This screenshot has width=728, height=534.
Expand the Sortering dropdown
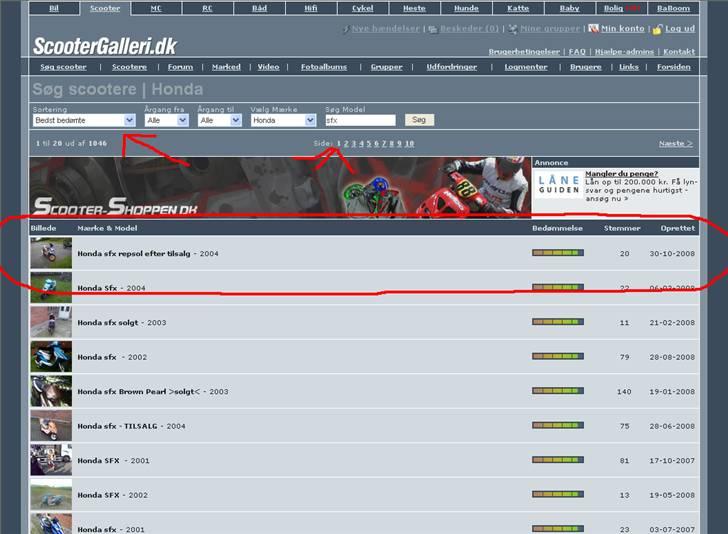pos(84,120)
